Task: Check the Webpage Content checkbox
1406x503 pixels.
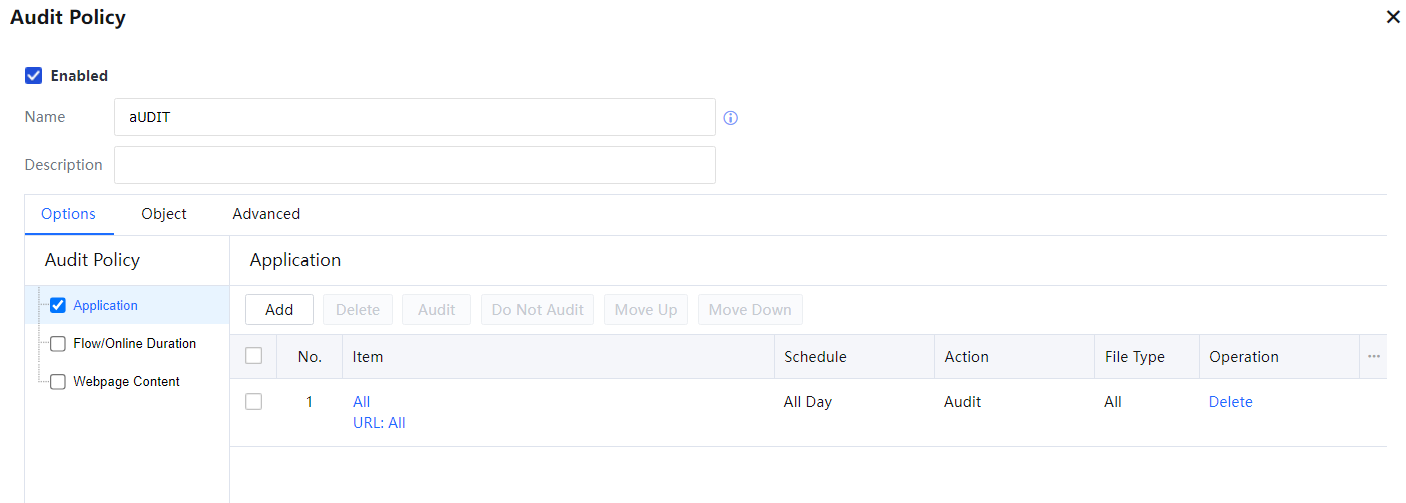Action: tap(58, 382)
